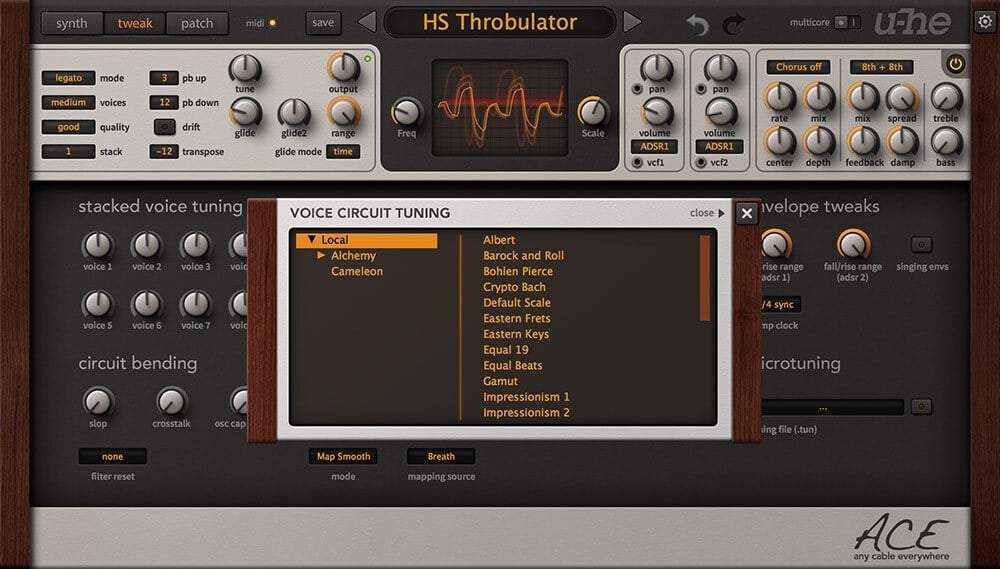The image size is (1000, 569).
Task: Switch to the tweak tab
Action: pyautogui.click(x=135, y=24)
